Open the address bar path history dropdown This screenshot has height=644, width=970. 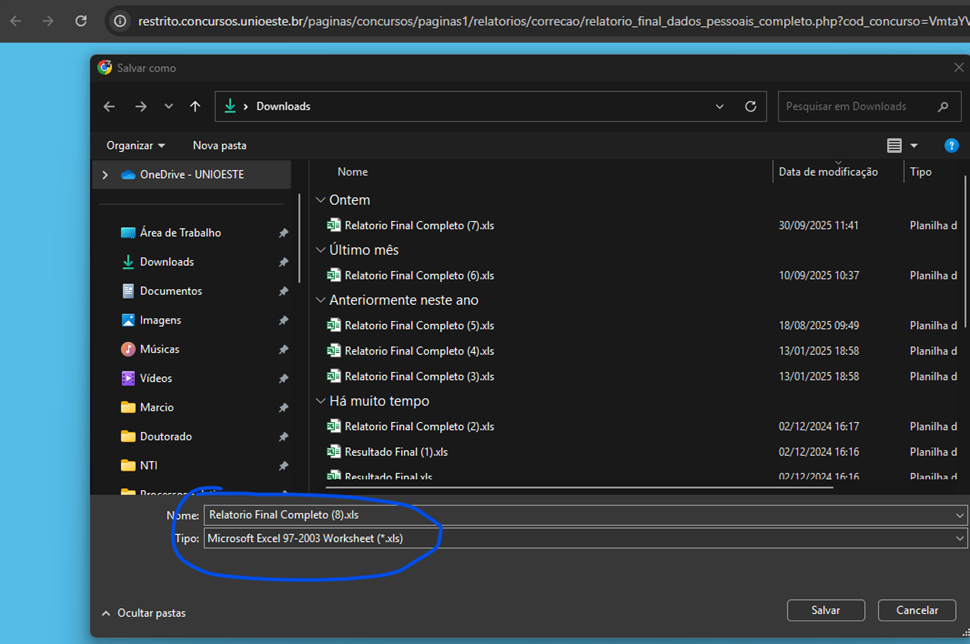pos(720,107)
